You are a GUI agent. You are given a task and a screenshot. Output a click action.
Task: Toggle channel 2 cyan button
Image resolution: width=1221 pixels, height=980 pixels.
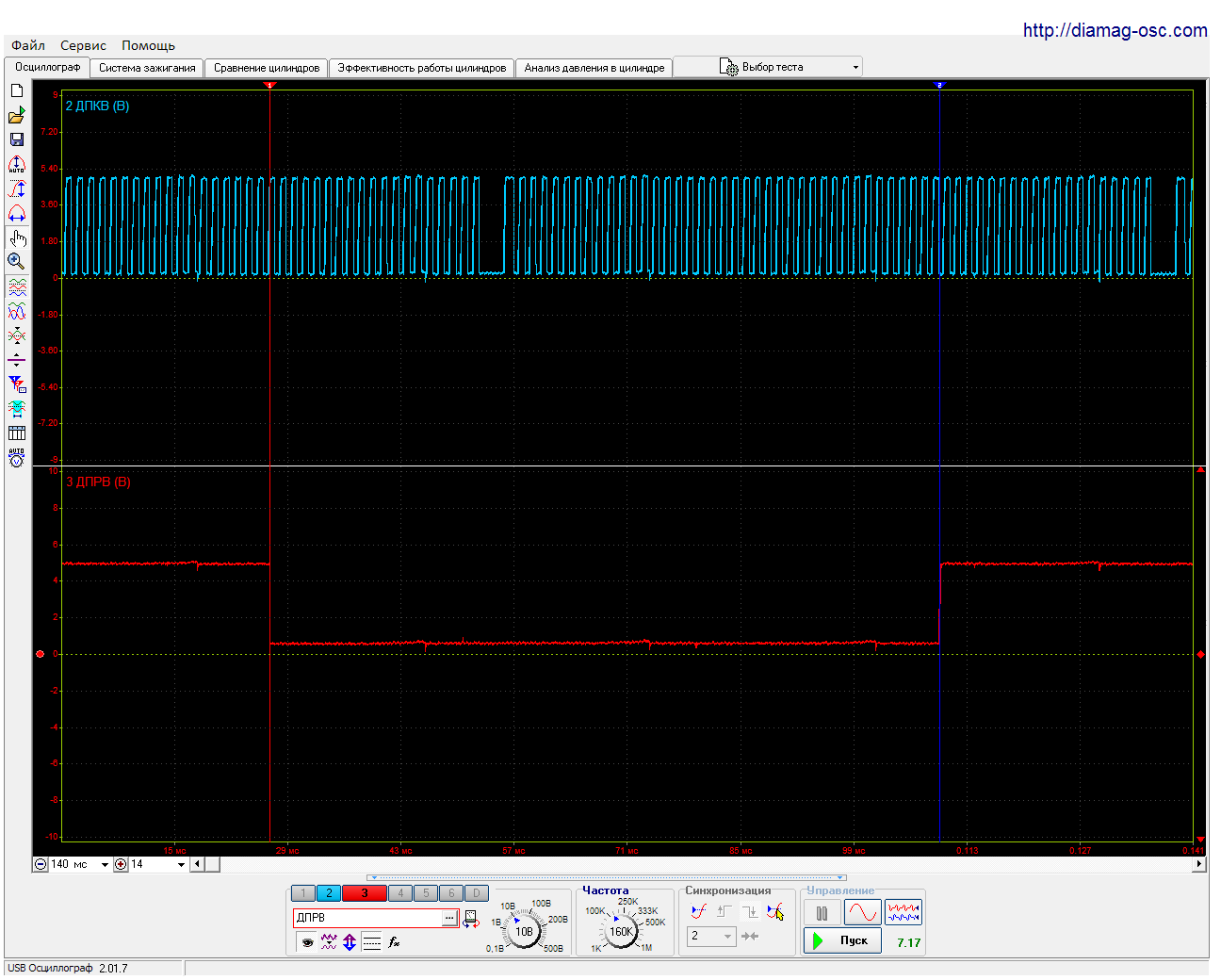[x=329, y=893]
